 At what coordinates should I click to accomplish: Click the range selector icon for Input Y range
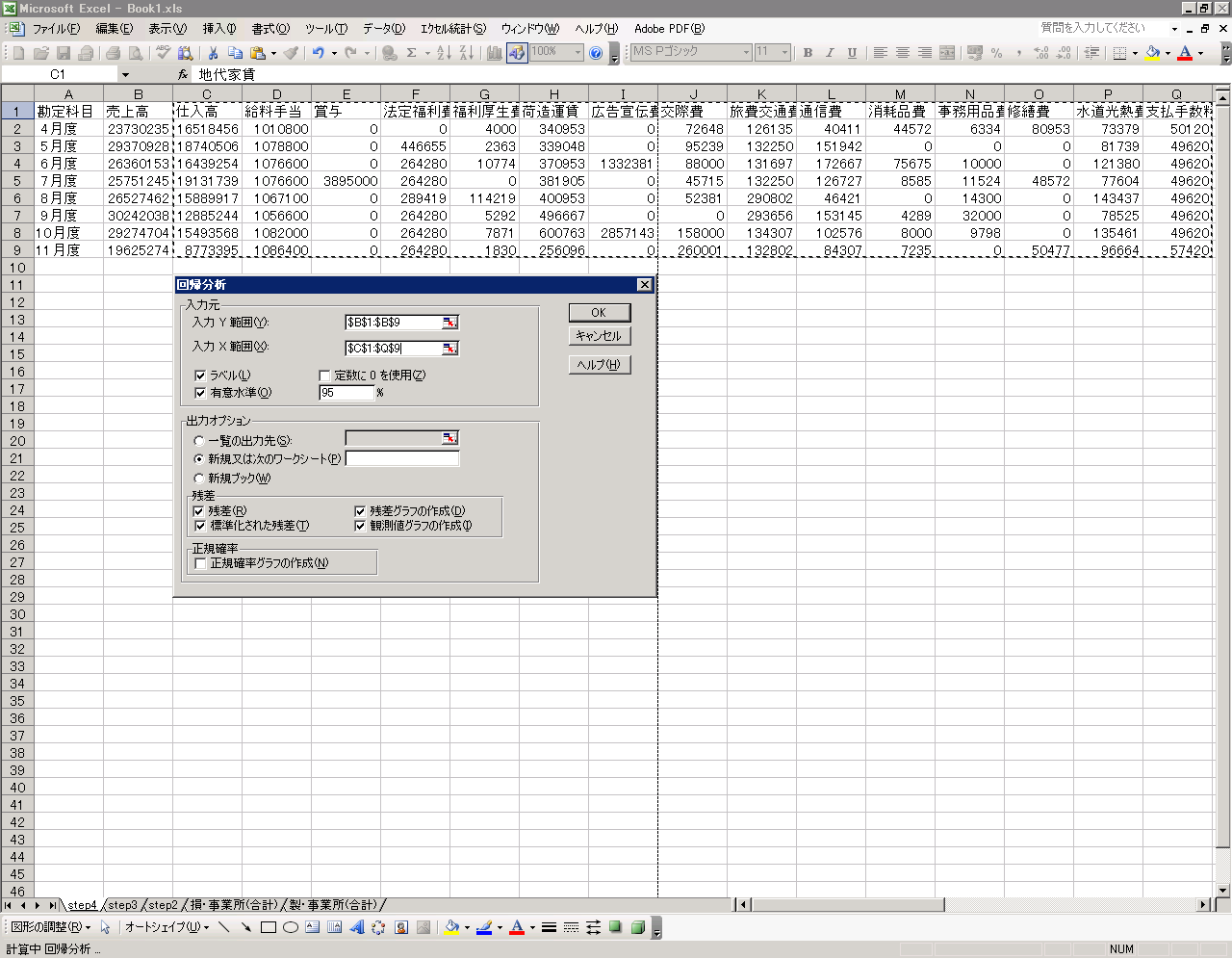449,323
